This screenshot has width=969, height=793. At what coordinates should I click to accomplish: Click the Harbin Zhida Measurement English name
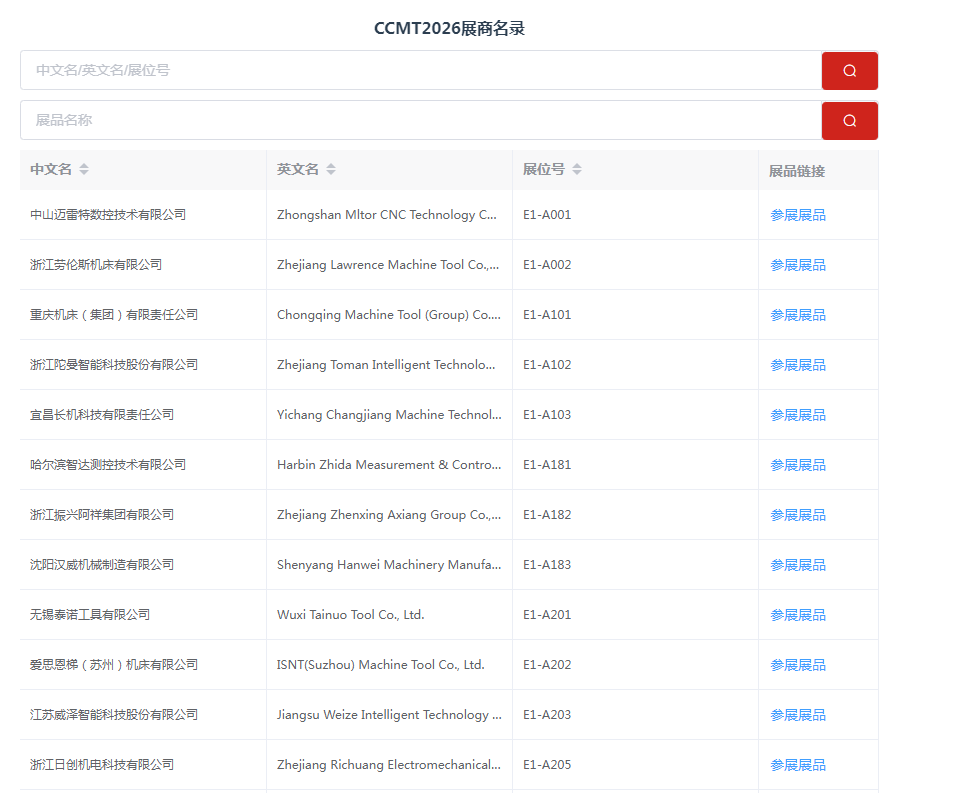click(386, 465)
